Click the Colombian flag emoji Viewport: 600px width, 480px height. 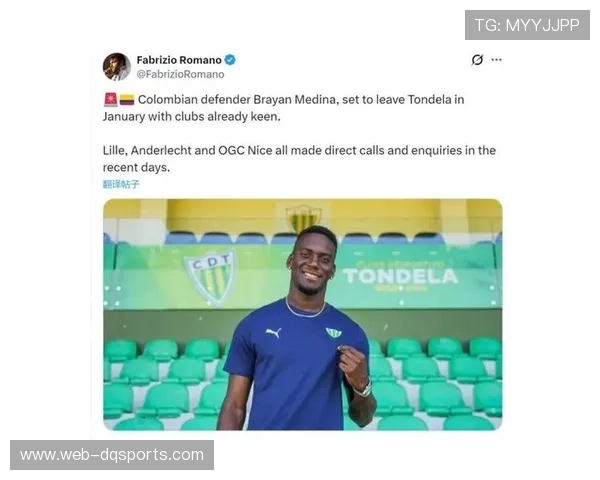[x=127, y=100]
